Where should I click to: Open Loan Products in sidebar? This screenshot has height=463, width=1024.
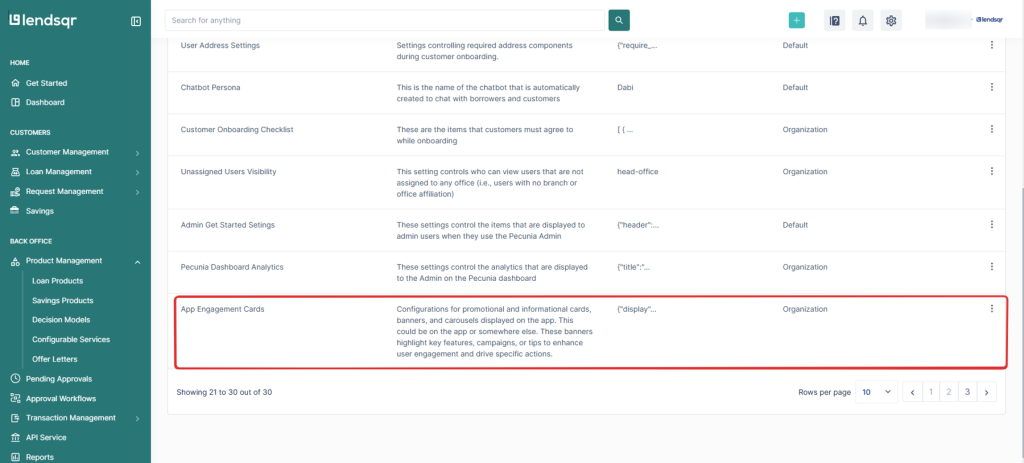[x=57, y=281]
